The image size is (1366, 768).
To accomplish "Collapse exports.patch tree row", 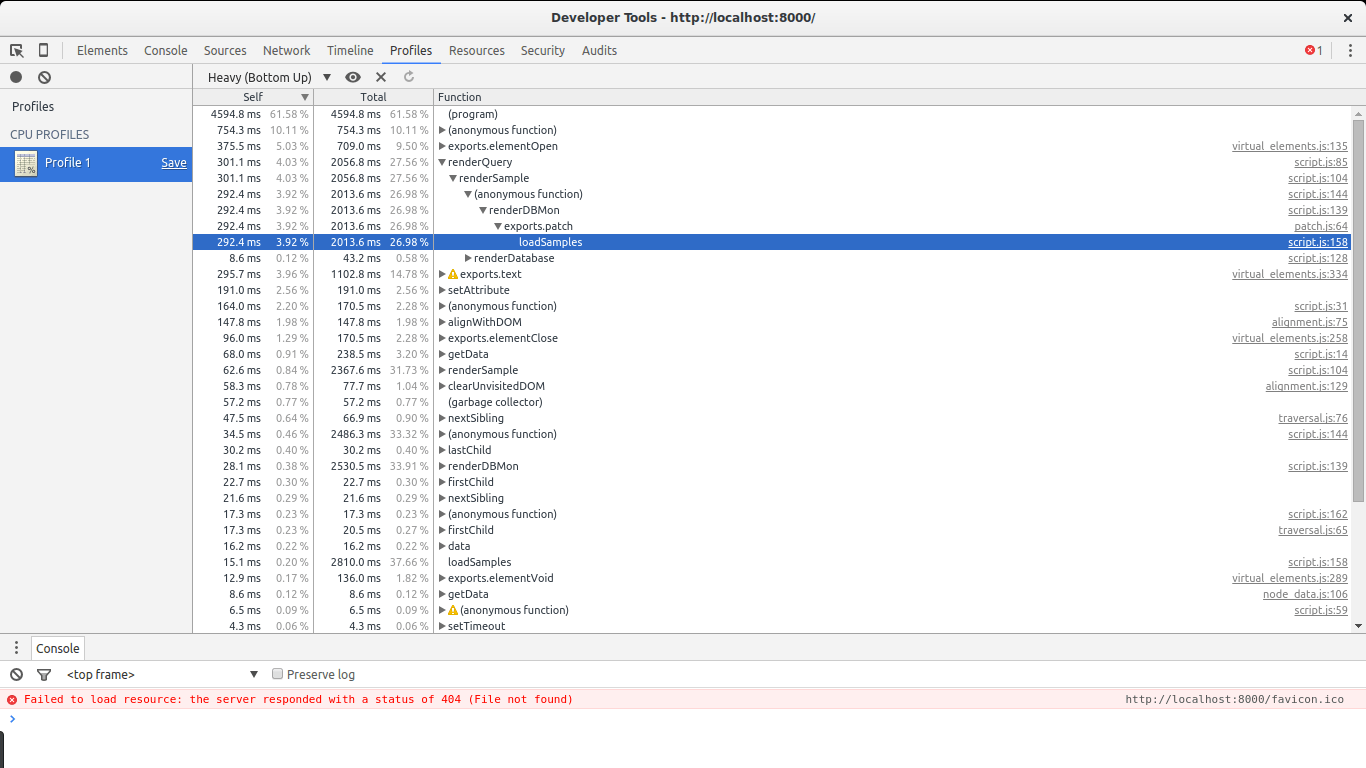I will 498,226.
